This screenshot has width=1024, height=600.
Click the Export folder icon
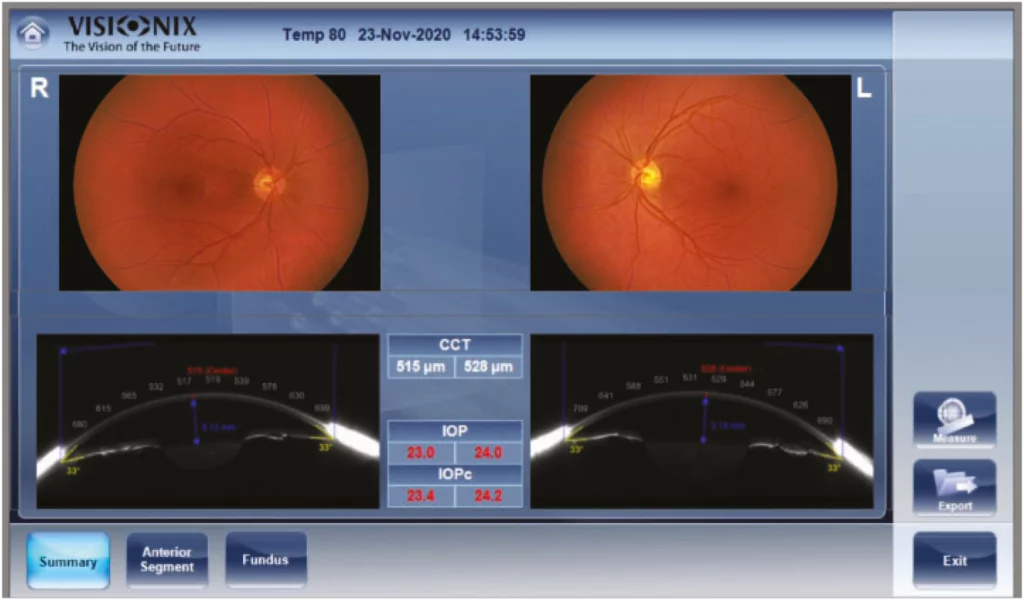[954, 487]
